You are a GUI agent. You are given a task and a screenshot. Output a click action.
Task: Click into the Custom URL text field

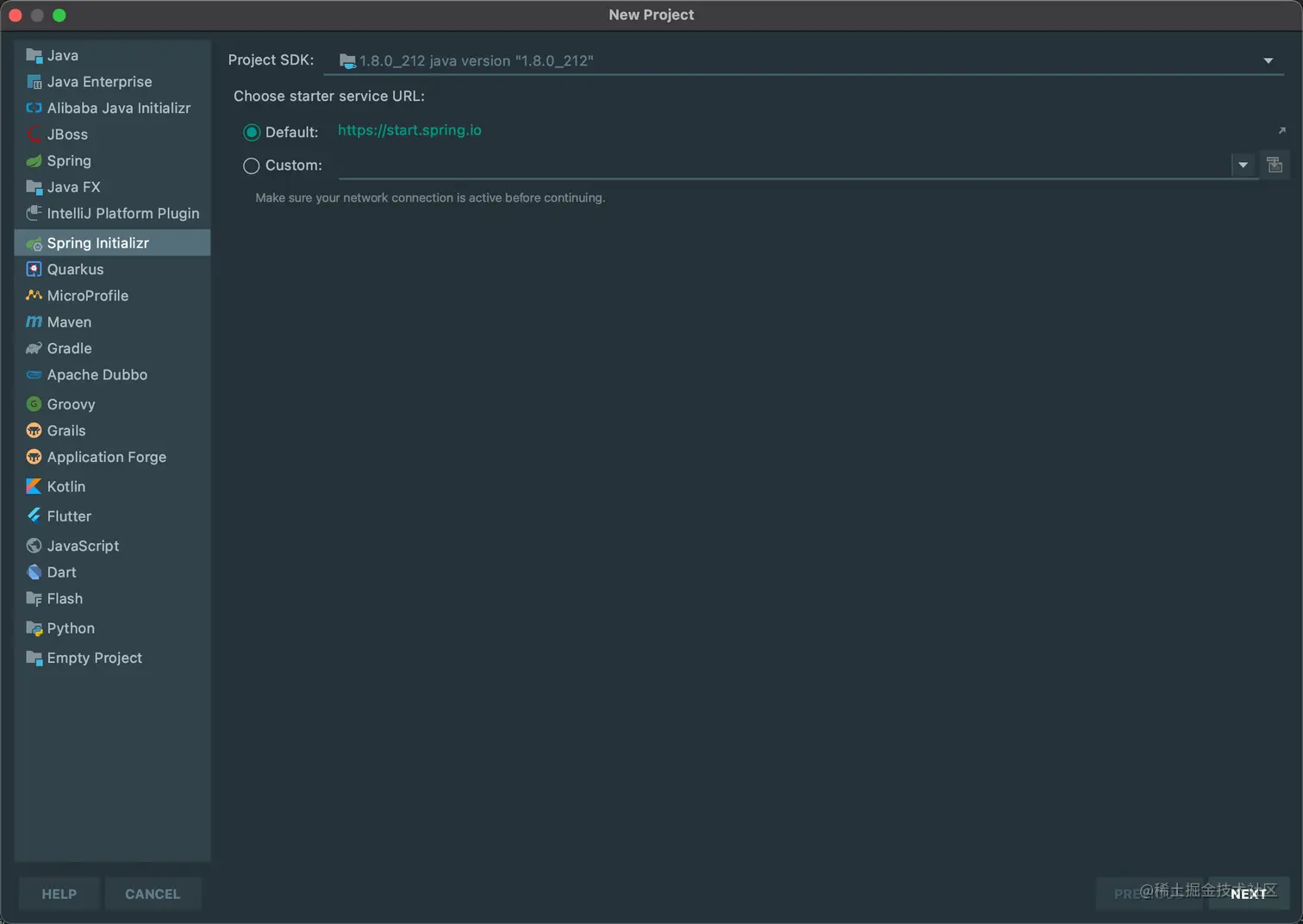785,165
